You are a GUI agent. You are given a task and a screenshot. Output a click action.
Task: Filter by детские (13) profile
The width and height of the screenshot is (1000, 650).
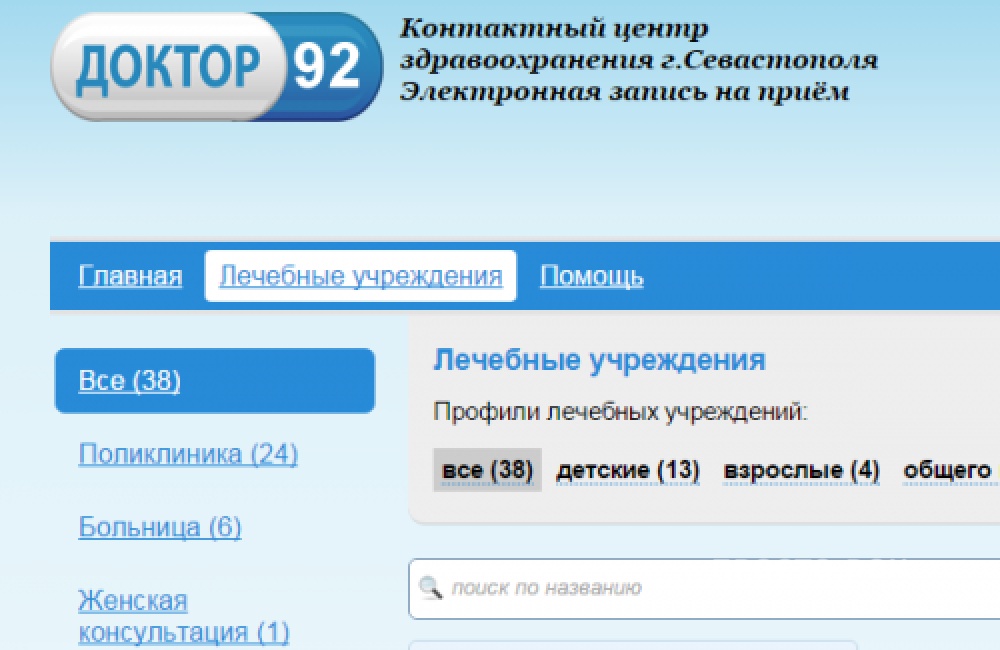coord(627,470)
